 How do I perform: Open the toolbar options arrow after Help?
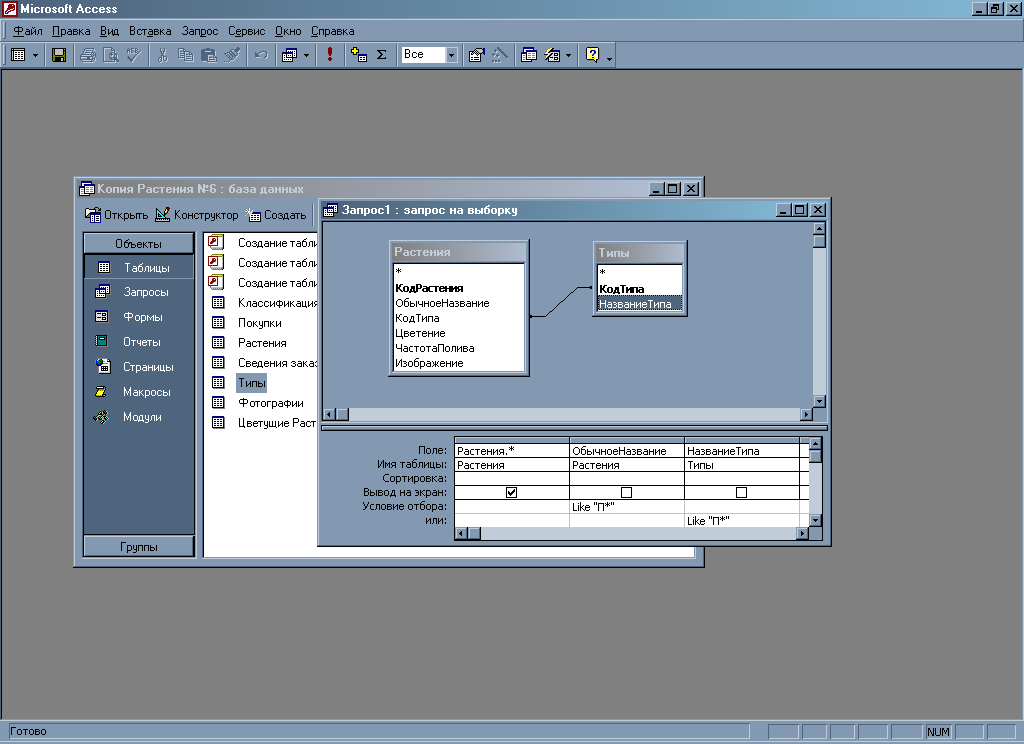coord(609,57)
